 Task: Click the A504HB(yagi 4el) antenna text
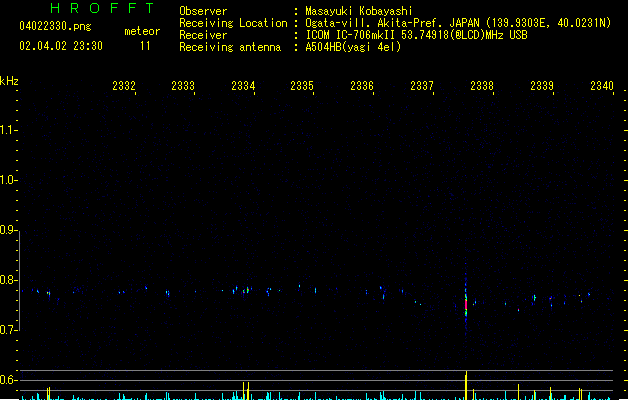[x=353, y=47]
